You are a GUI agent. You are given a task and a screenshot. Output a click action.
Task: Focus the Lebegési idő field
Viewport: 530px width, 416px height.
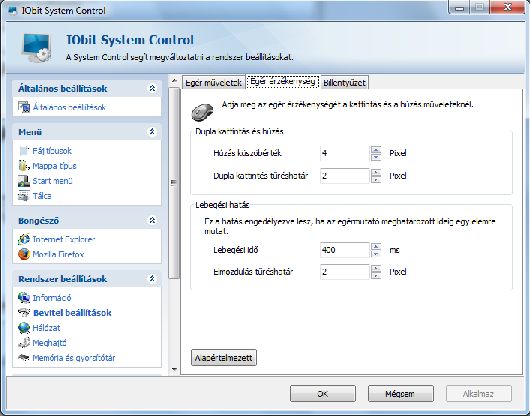[345, 250]
